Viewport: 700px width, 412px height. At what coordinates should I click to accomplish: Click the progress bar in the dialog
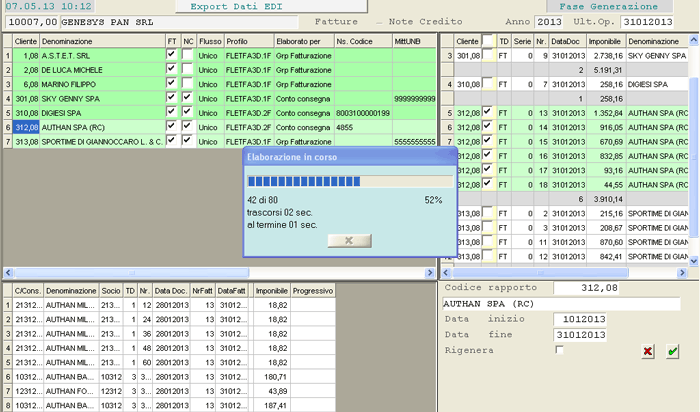coord(350,181)
